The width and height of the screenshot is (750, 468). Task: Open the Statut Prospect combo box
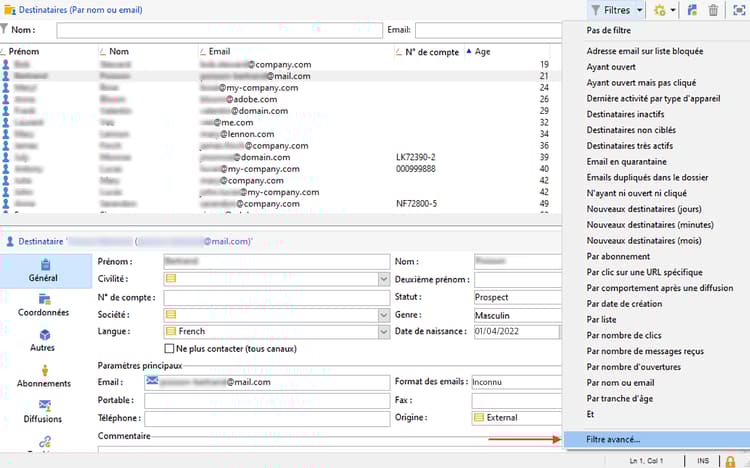tap(518, 297)
